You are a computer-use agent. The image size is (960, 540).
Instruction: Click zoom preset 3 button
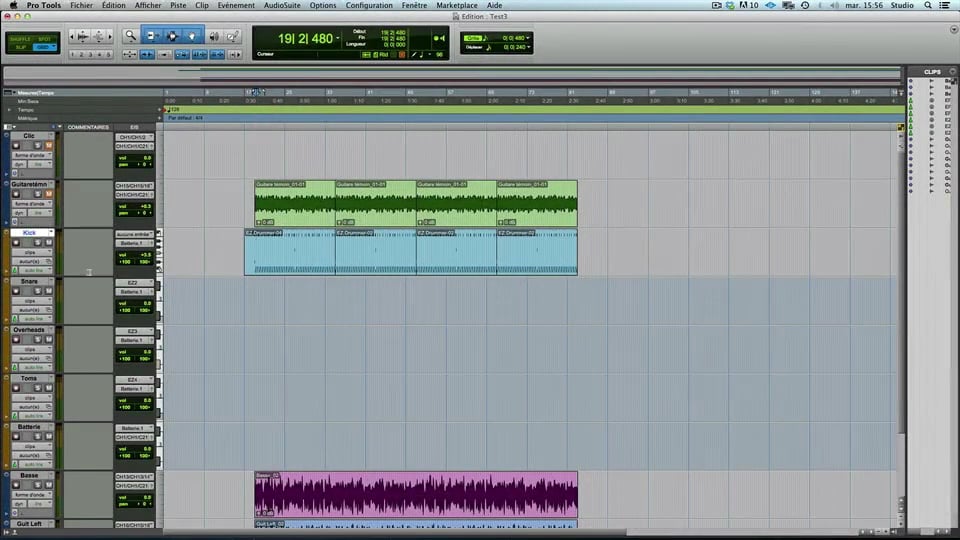91,54
